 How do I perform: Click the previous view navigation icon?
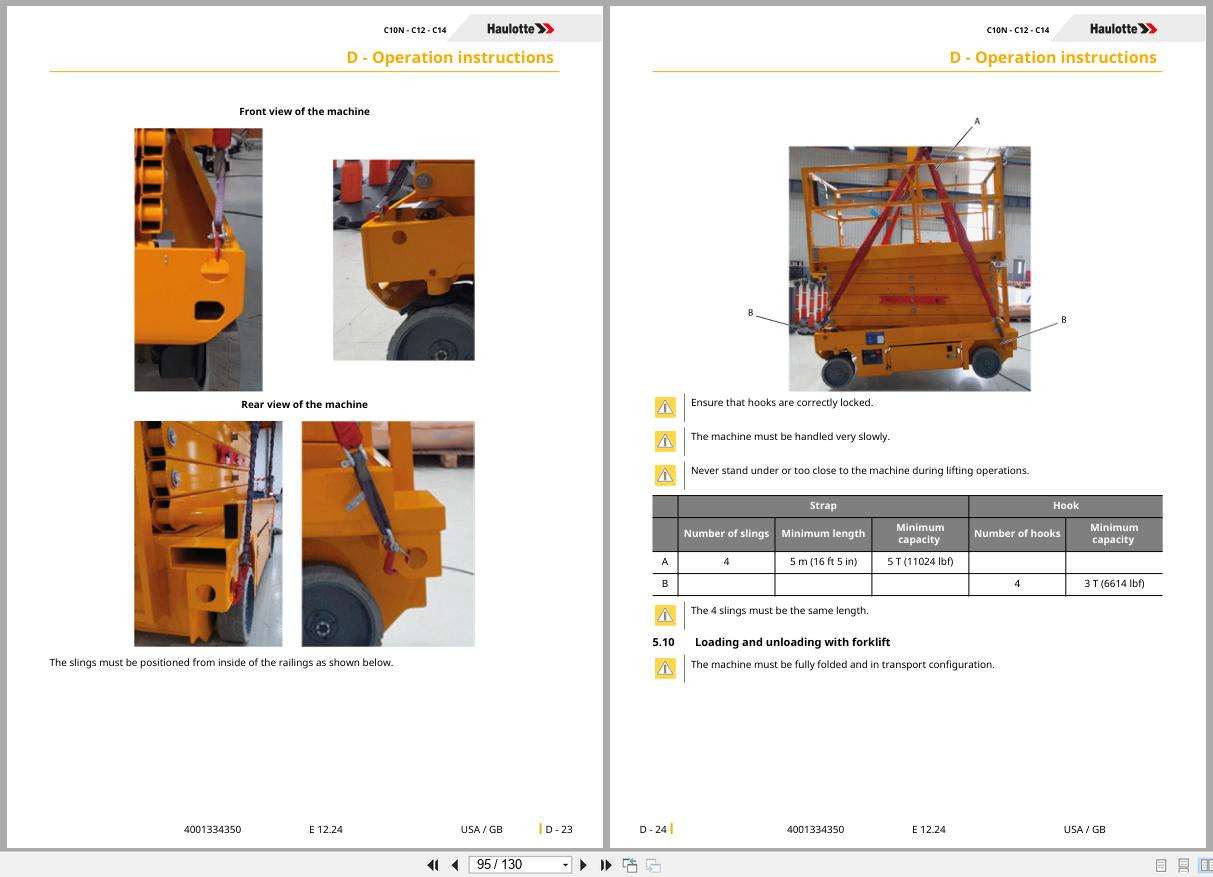click(630, 865)
